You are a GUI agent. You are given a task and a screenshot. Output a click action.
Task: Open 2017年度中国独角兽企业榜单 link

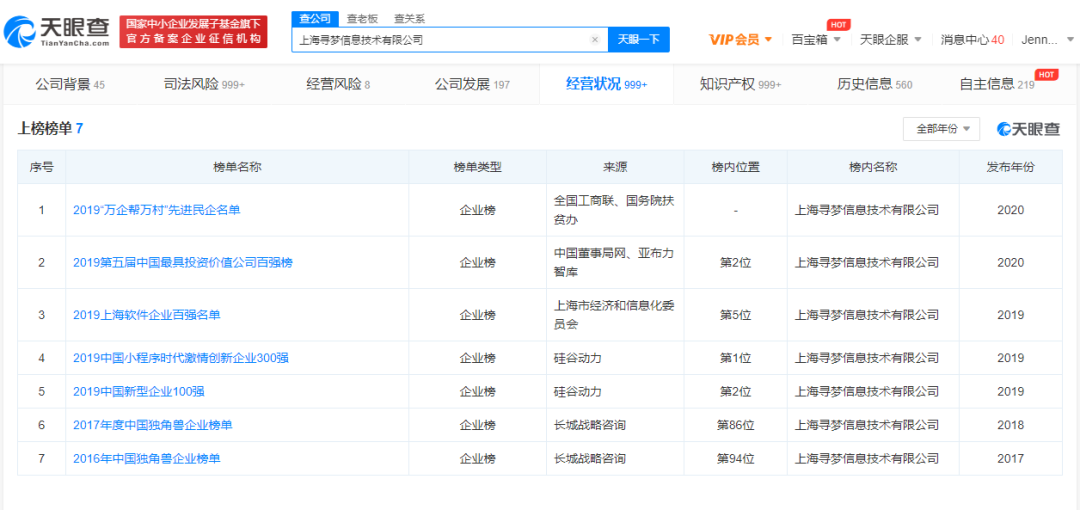[x=152, y=425]
